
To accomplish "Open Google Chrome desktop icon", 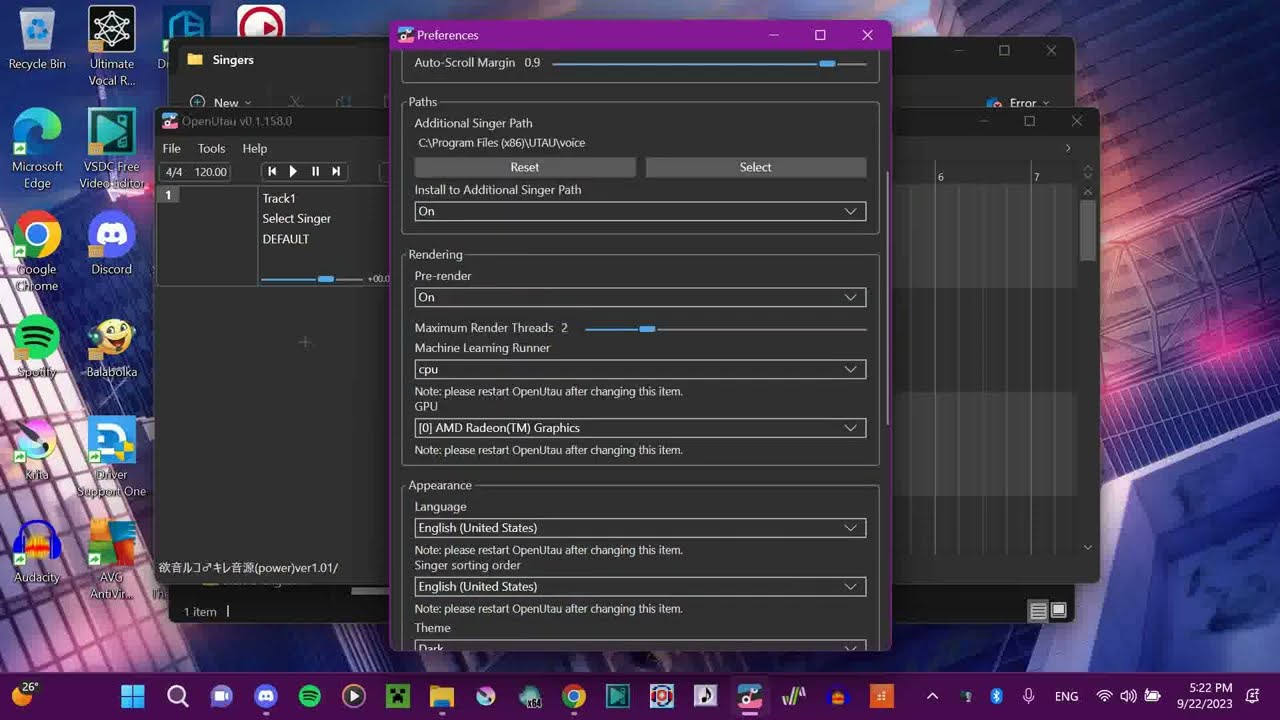I will [37, 252].
